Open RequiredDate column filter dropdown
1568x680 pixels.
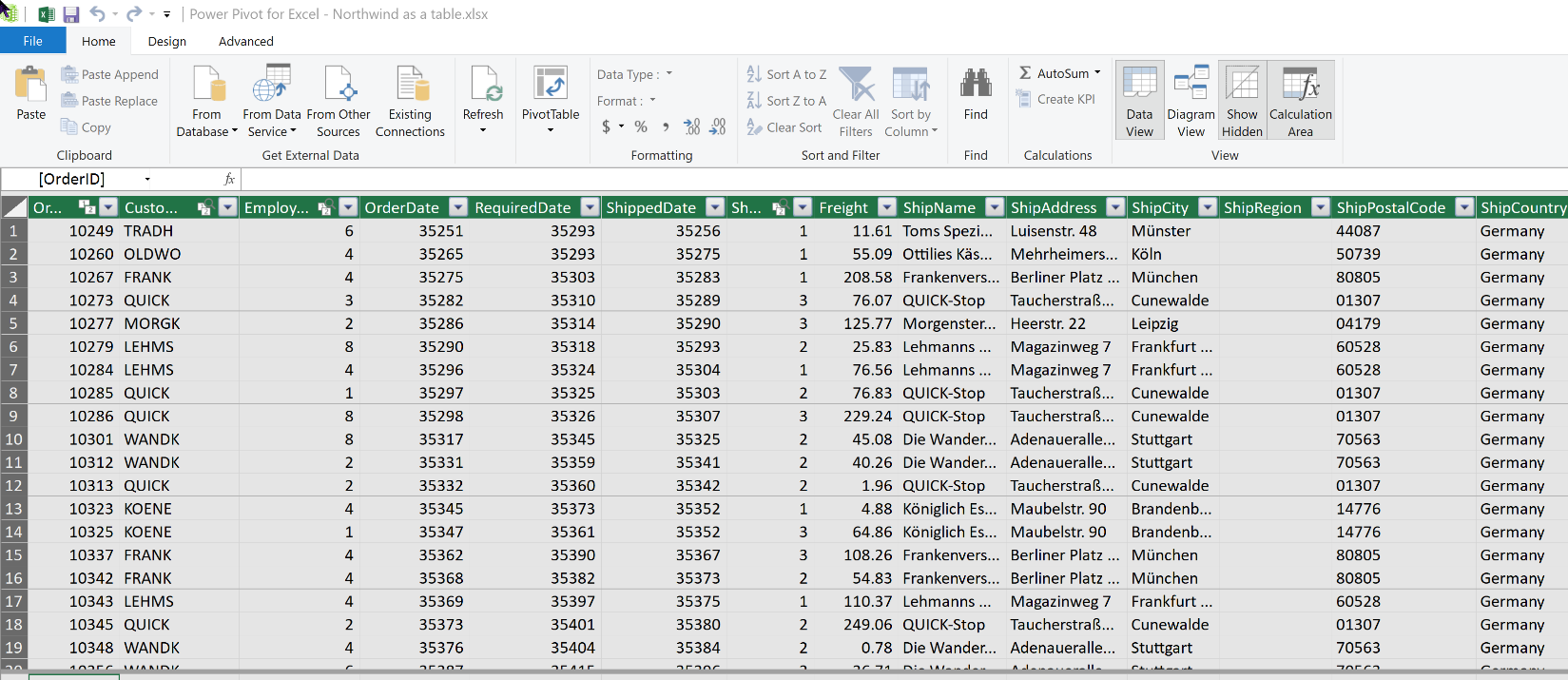(590, 207)
